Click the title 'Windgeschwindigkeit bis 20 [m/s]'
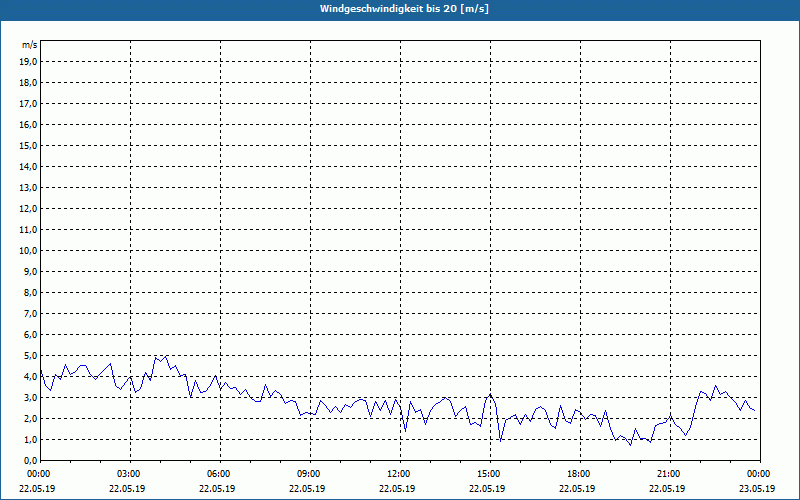Screen dimensions: 800x500 (404, 9)
